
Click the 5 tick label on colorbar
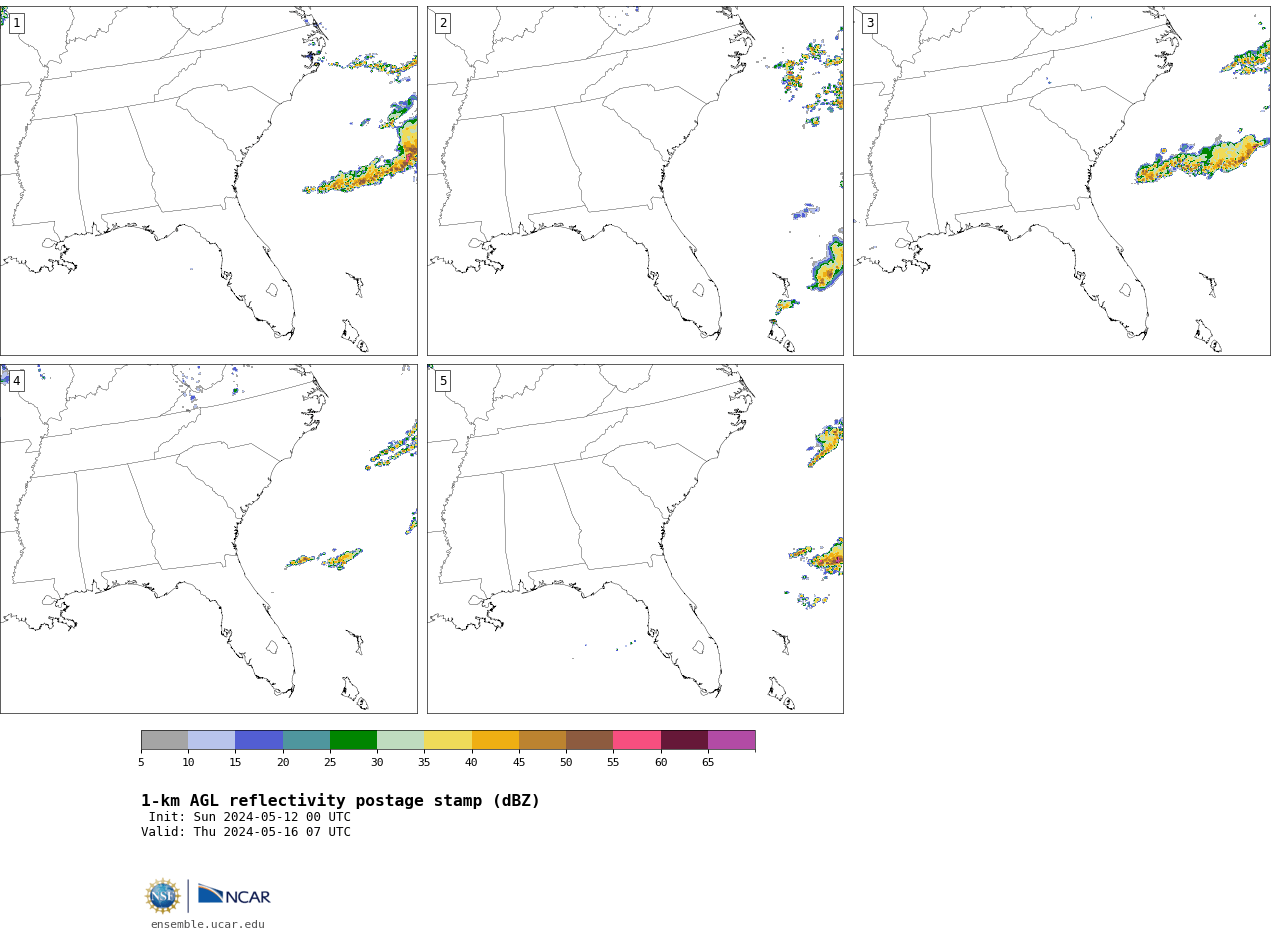click(141, 763)
